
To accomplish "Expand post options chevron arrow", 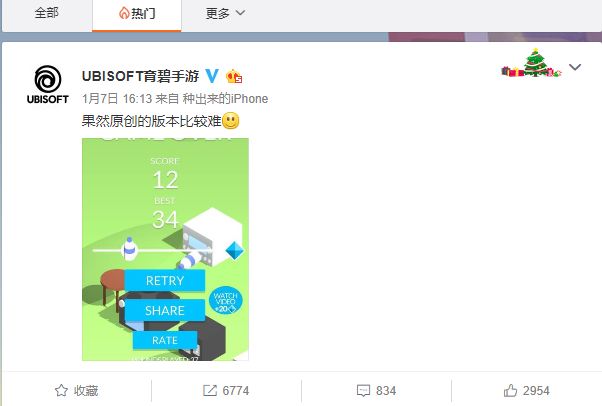I will coord(575,67).
